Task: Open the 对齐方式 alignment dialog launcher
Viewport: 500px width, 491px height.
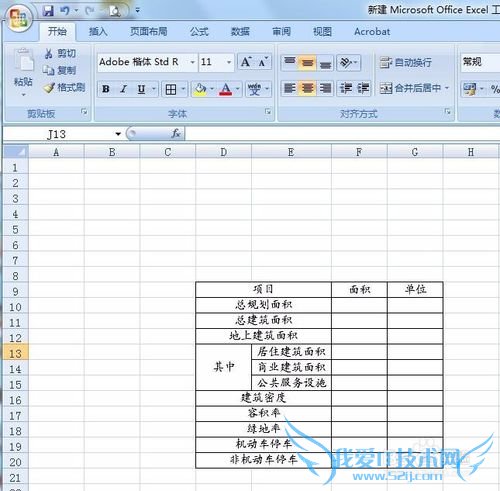Action: (447, 112)
